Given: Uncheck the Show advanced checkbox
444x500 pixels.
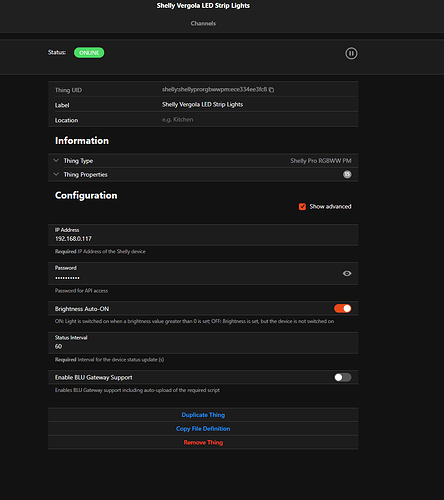Looking at the screenshot, I should click(302, 207).
